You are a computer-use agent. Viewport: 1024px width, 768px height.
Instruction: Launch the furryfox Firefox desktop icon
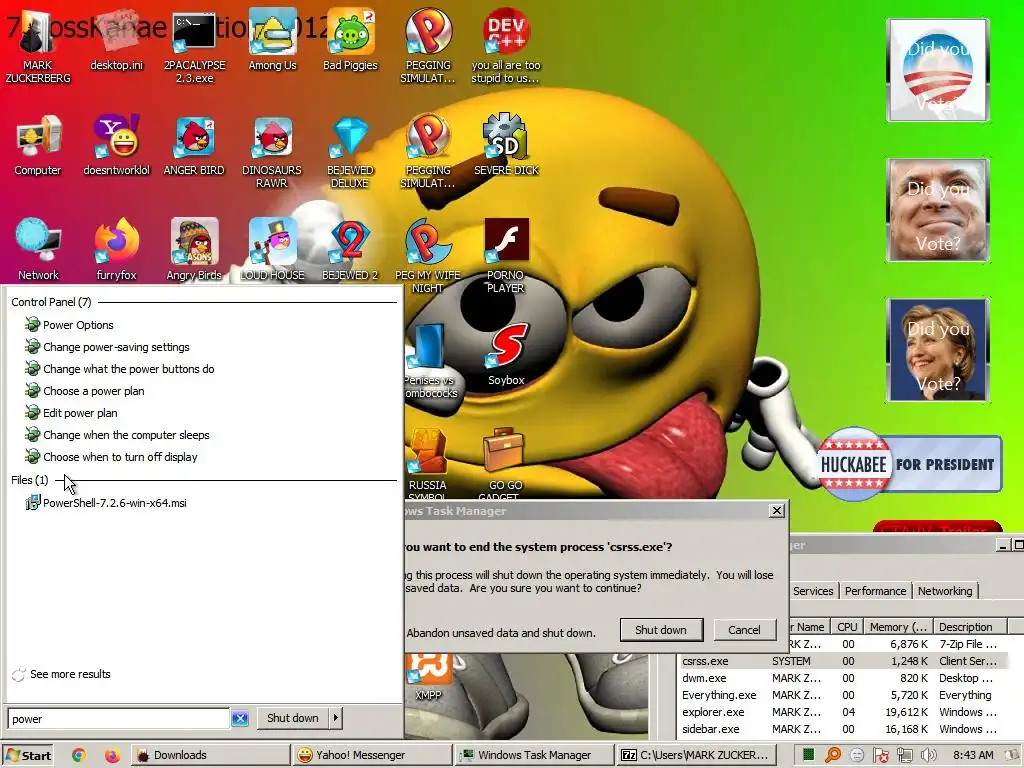116,249
